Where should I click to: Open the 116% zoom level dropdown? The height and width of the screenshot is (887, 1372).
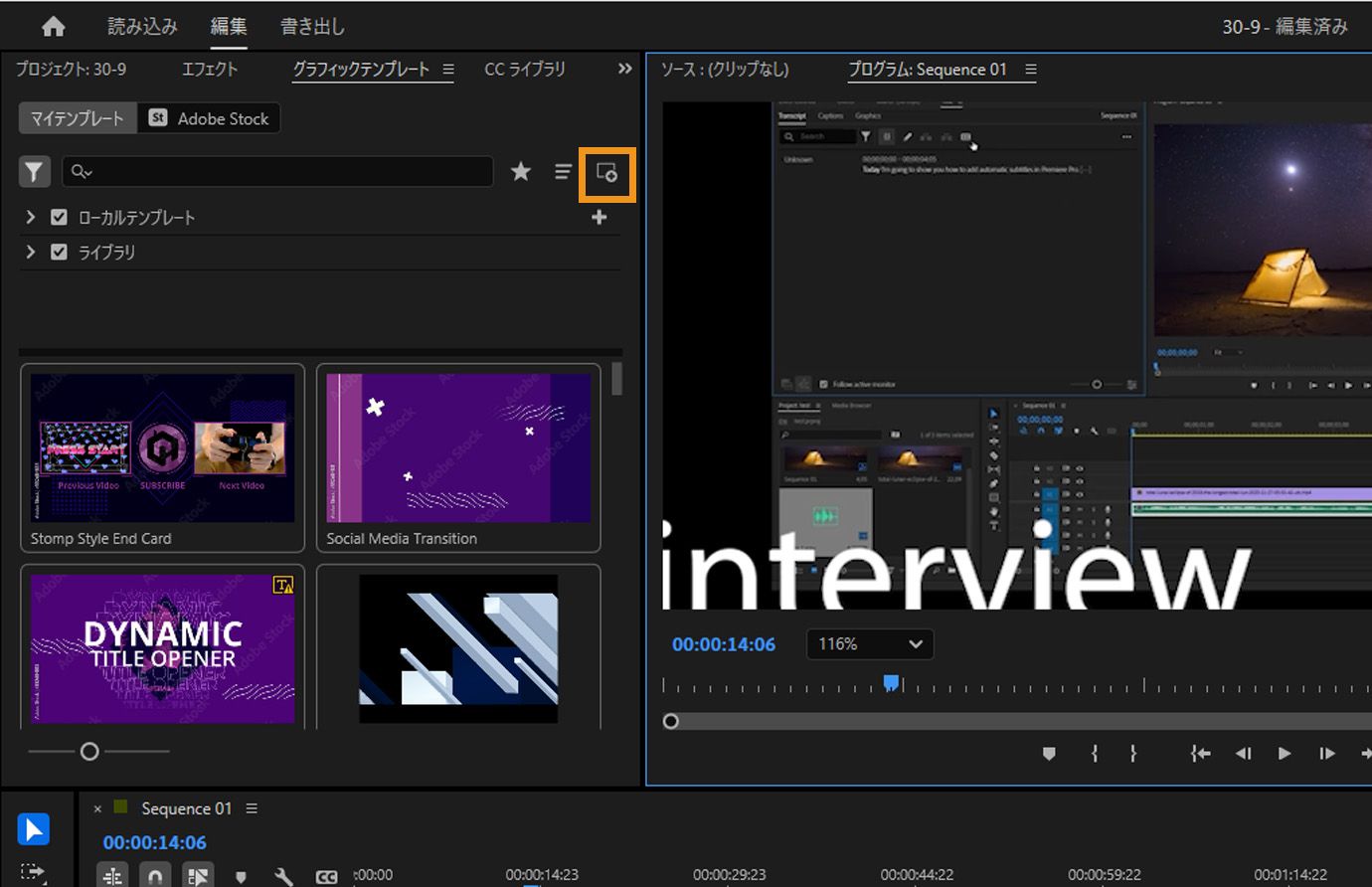(870, 644)
